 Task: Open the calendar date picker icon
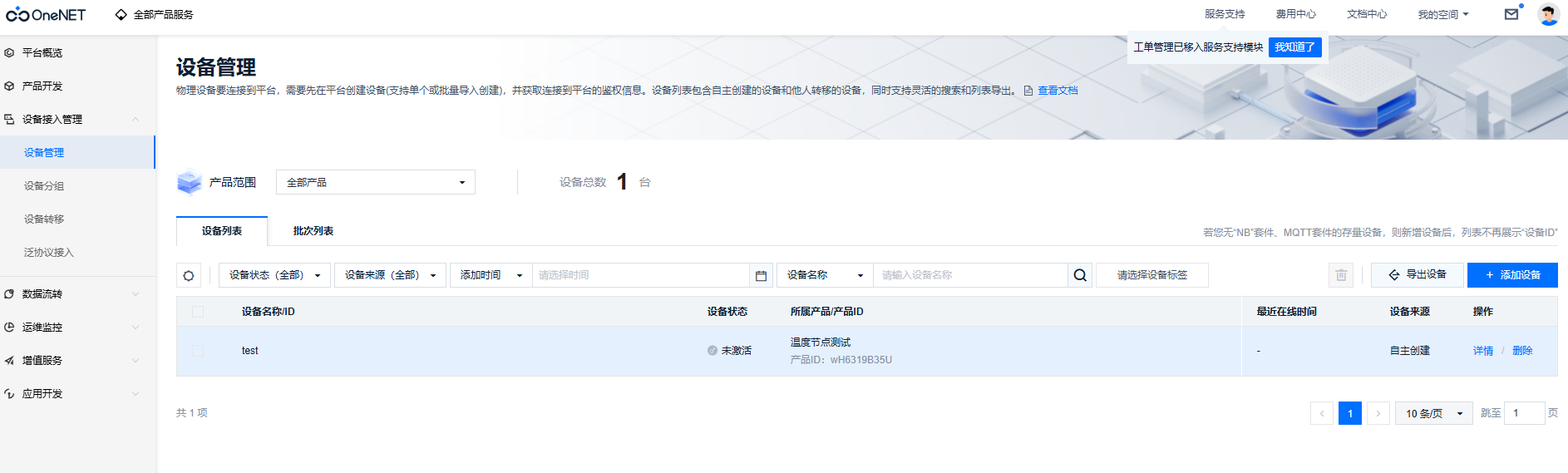pyautogui.click(x=761, y=275)
